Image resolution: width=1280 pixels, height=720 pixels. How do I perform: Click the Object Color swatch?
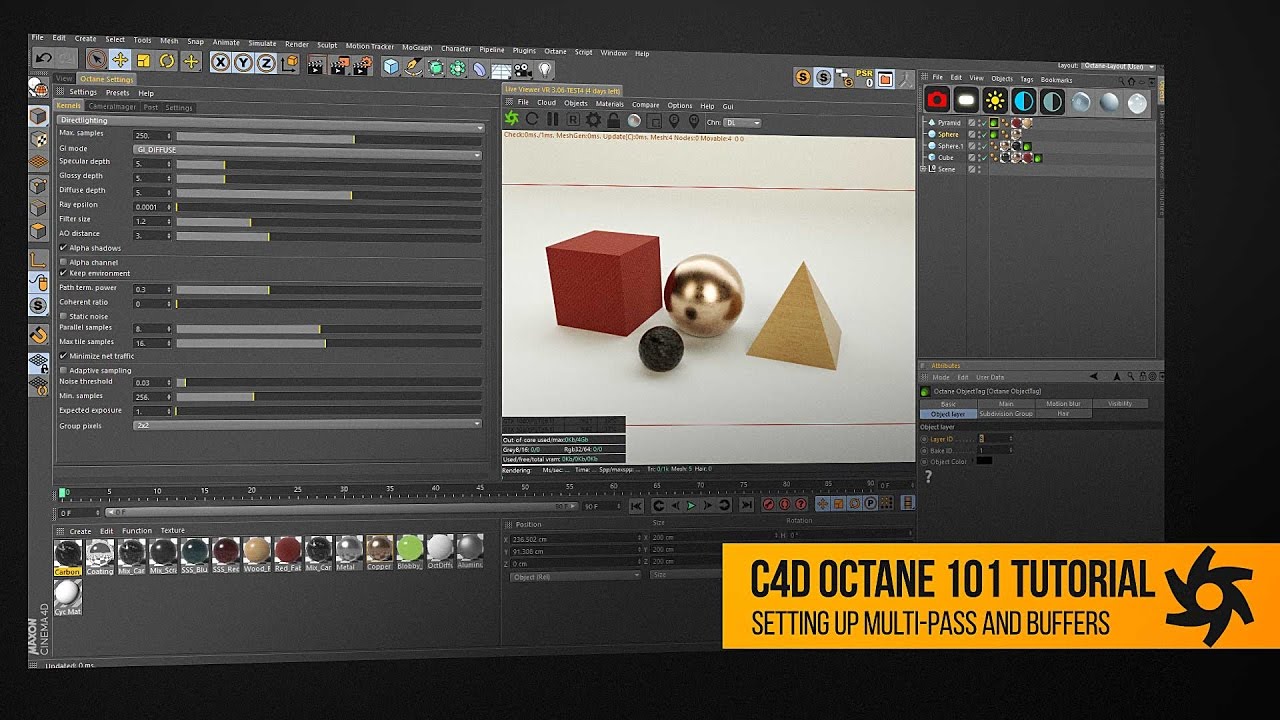[x=984, y=461]
